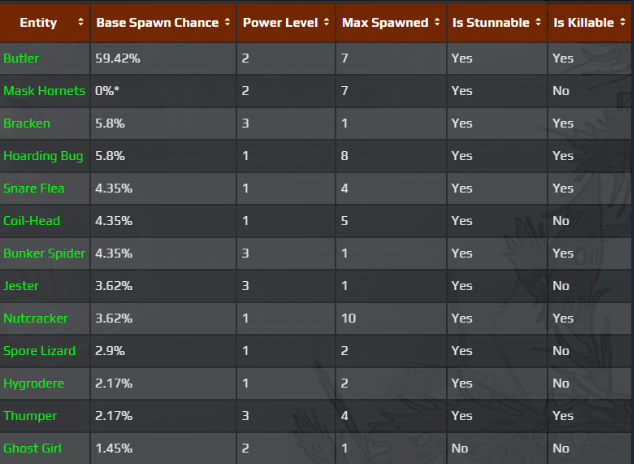Select the Bunker Spider link
This screenshot has width=634, height=464.
[44, 253]
